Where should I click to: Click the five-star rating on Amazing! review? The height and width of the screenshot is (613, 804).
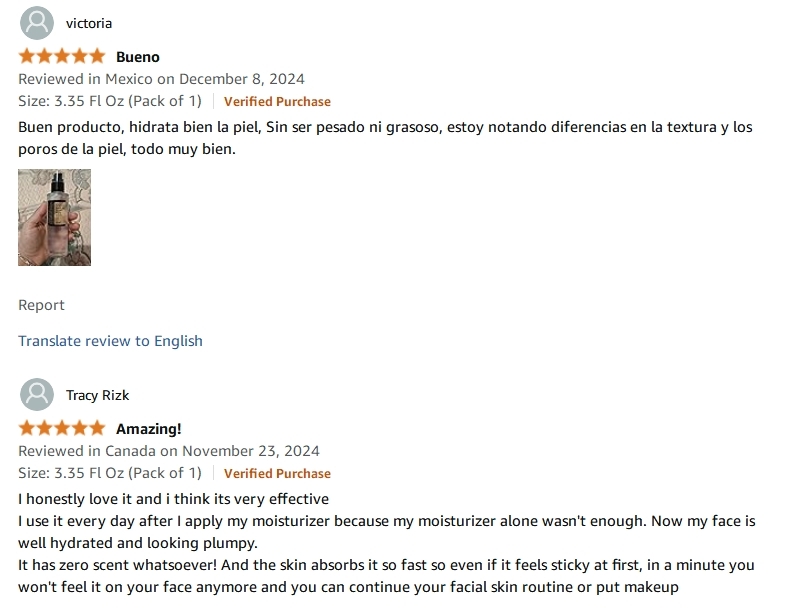pyautogui.click(x=62, y=428)
